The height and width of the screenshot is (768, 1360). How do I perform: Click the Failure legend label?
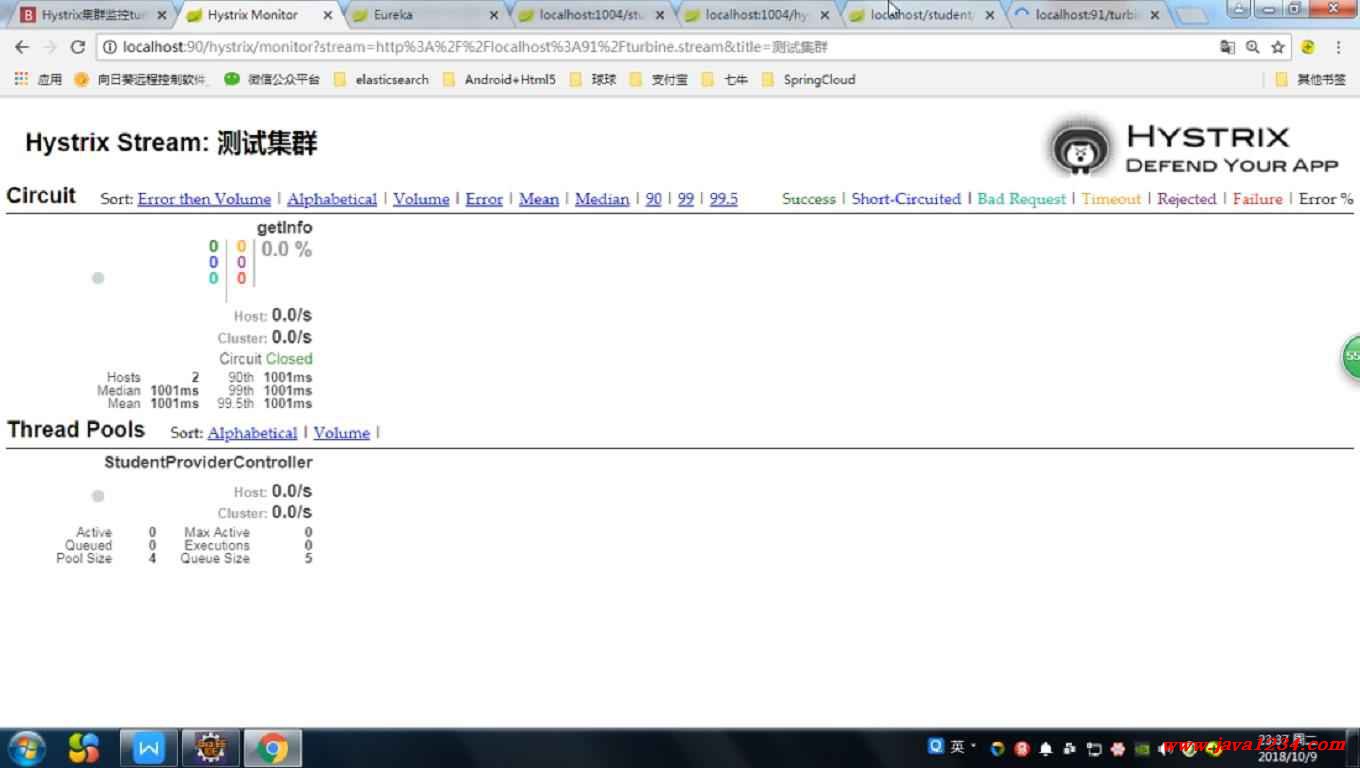click(x=1258, y=199)
